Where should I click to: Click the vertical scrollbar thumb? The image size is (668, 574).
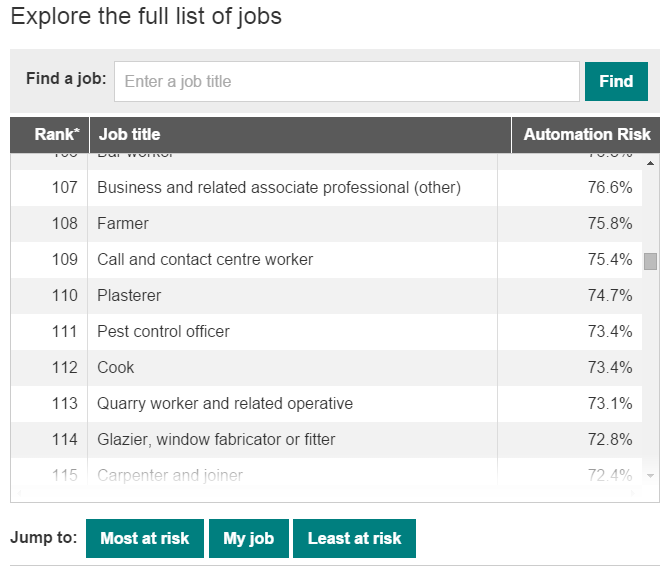[651, 261]
